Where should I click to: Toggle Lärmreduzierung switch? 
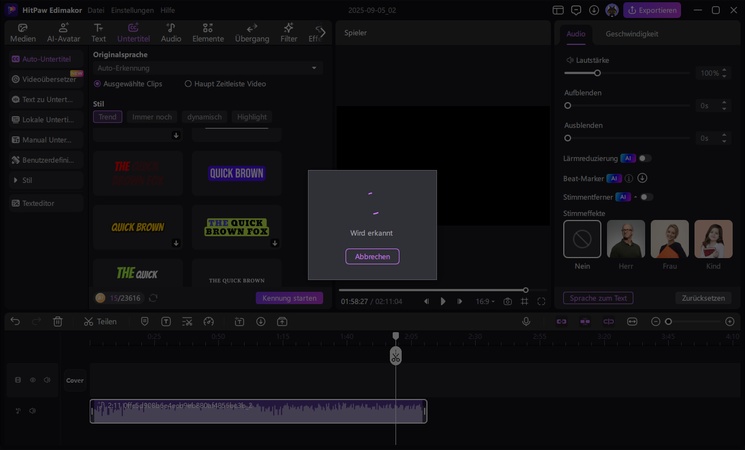645,158
